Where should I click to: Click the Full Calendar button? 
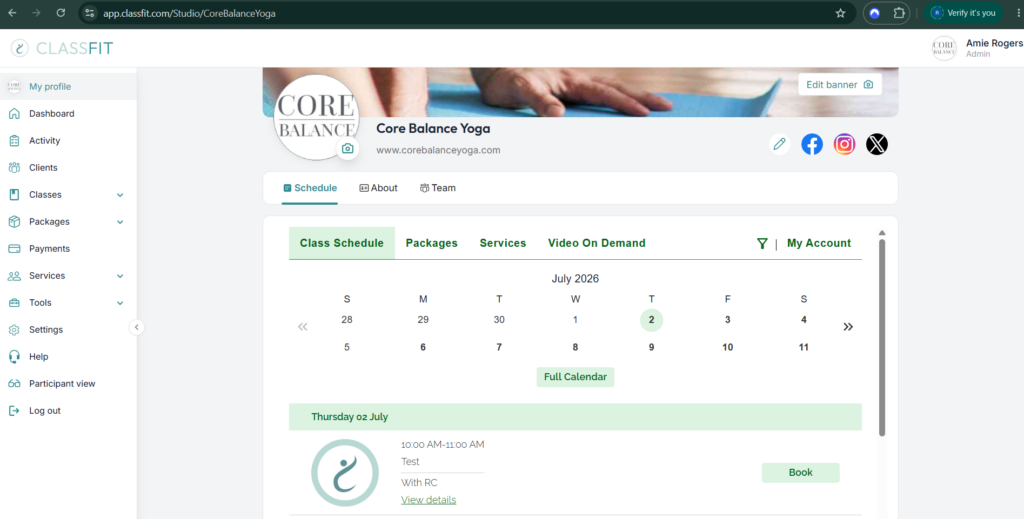[x=575, y=377]
